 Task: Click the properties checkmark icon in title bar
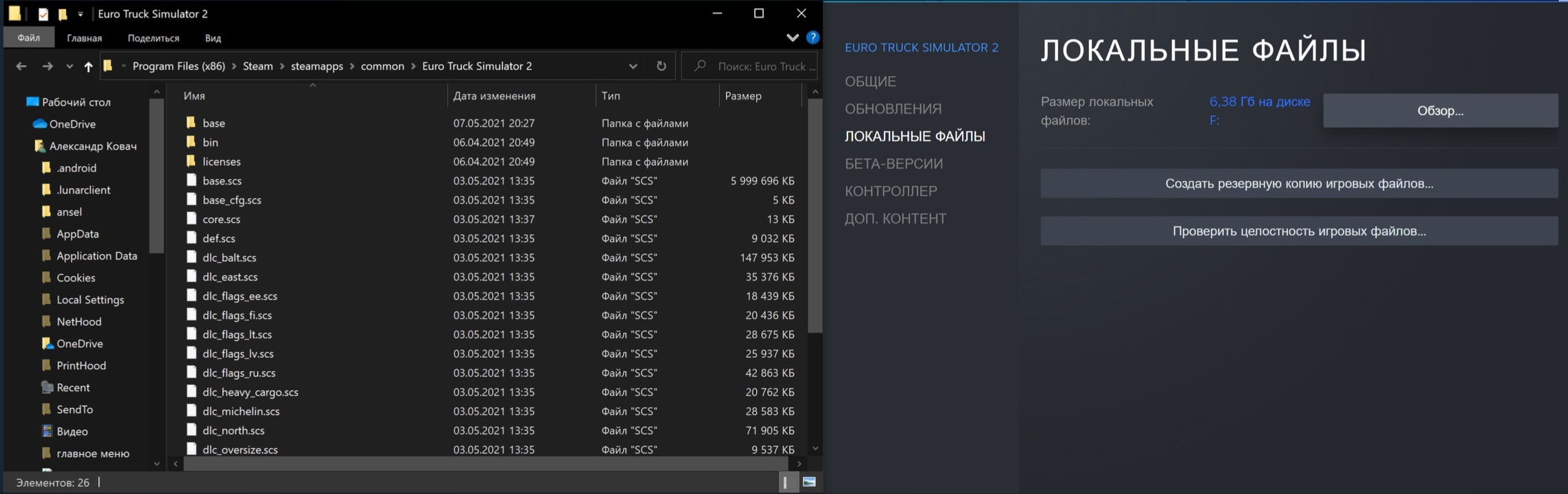(43, 14)
